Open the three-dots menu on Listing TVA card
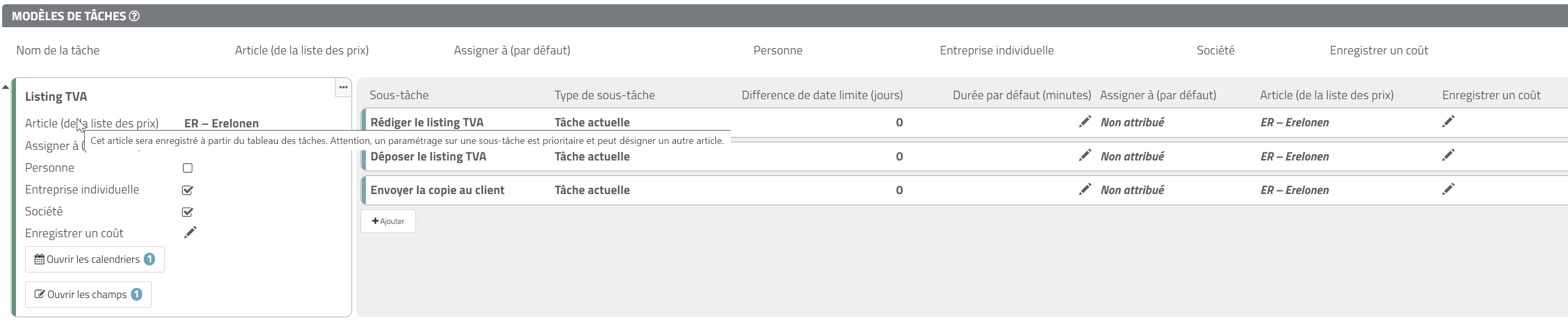This screenshot has height=322, width=1568. 344,87
